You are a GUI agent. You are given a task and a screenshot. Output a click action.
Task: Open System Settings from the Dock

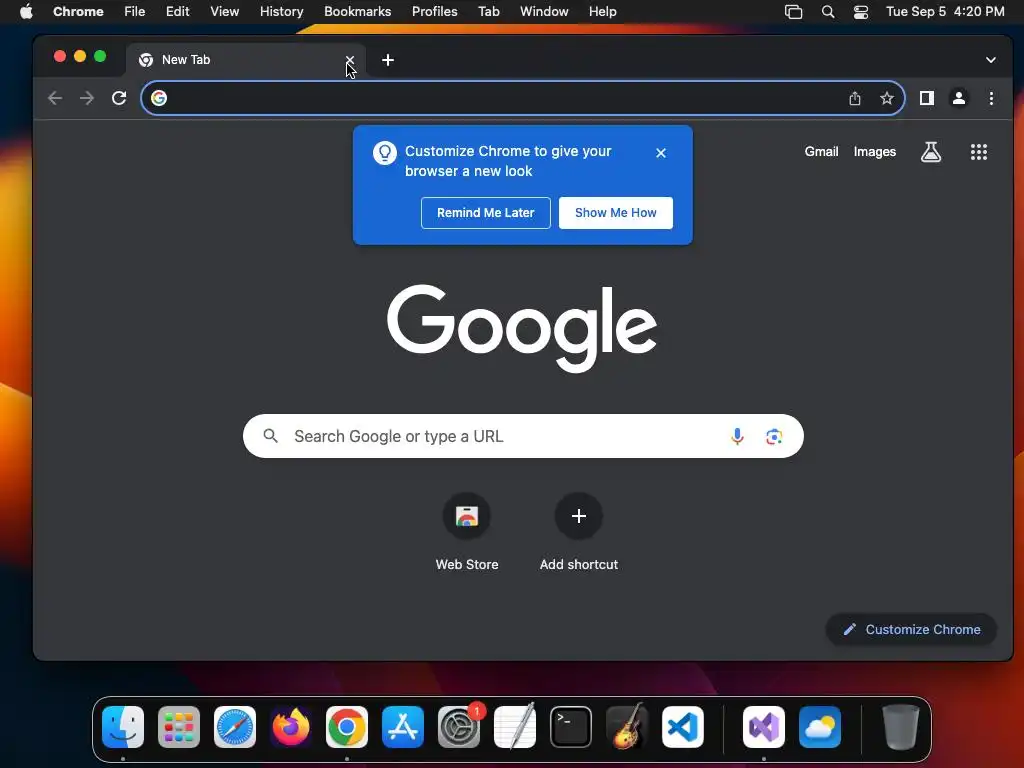click(x=459, y=727)
